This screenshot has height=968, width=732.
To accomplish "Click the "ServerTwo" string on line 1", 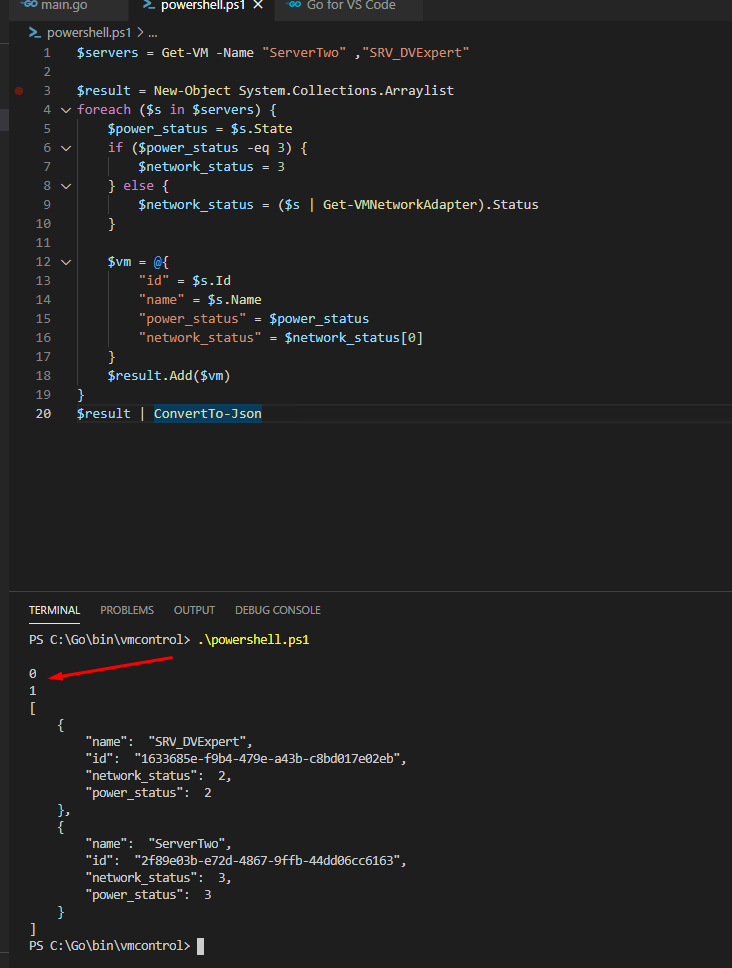I will coord(304,53).
